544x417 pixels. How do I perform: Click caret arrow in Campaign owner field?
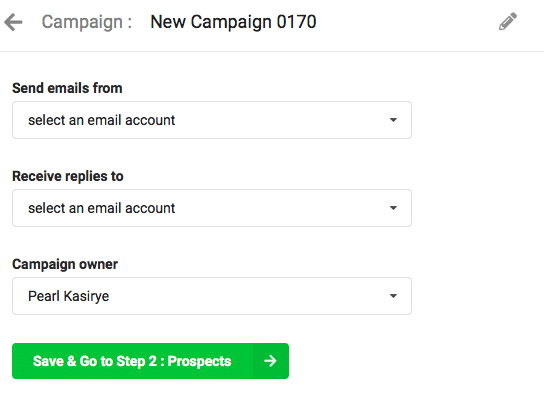point(393,296)
